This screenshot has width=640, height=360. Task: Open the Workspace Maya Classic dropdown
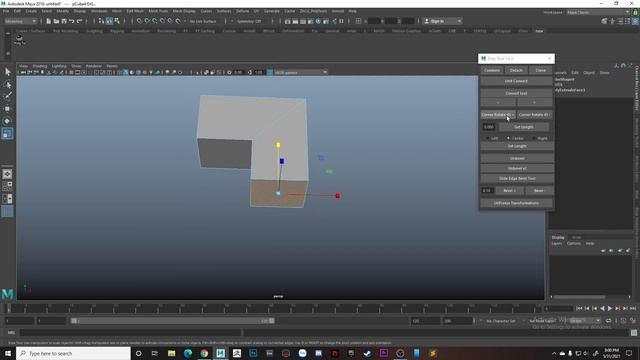click(x=598, y=12)
